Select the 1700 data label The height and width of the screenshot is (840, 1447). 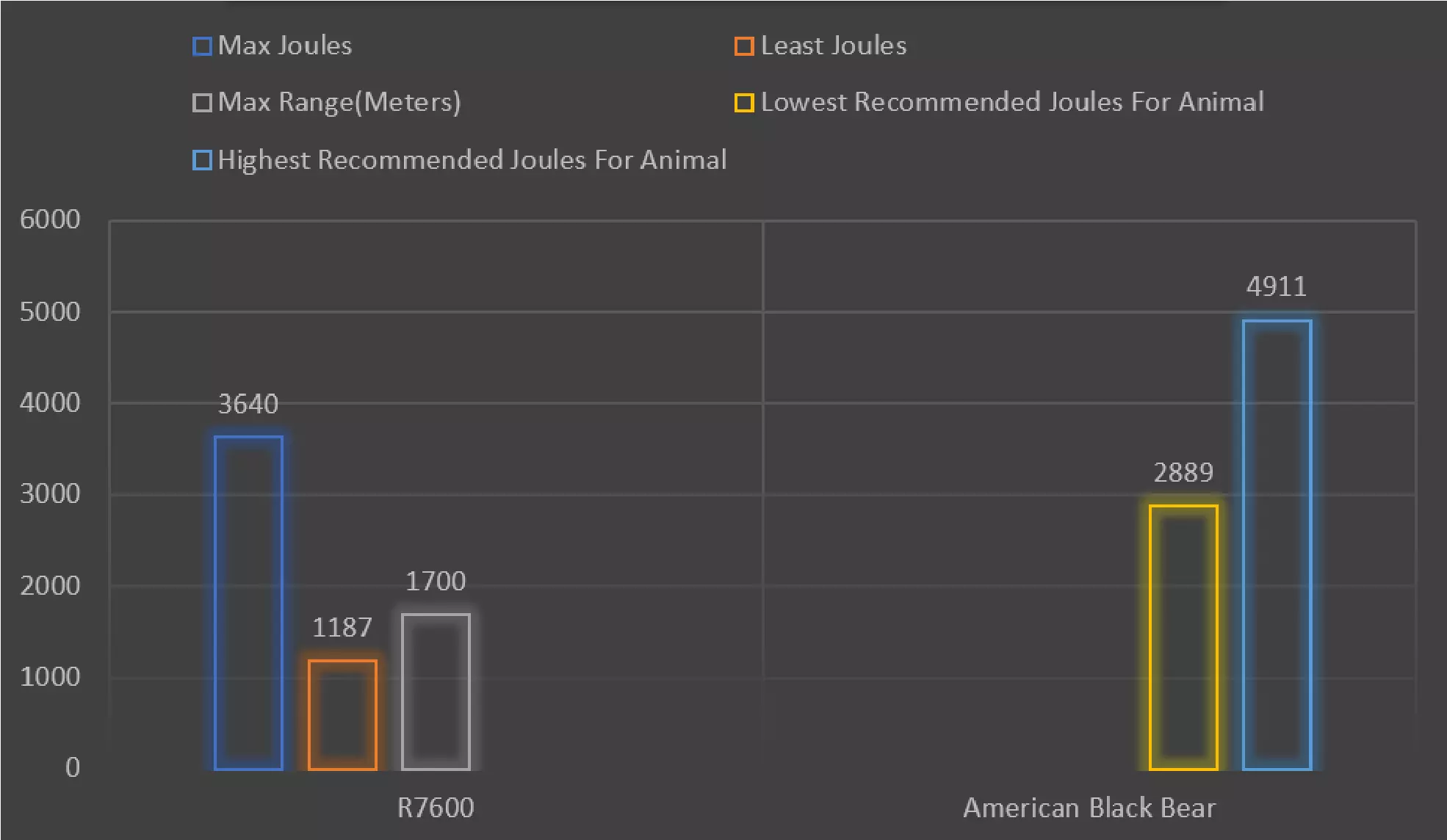tap(436, 582)
